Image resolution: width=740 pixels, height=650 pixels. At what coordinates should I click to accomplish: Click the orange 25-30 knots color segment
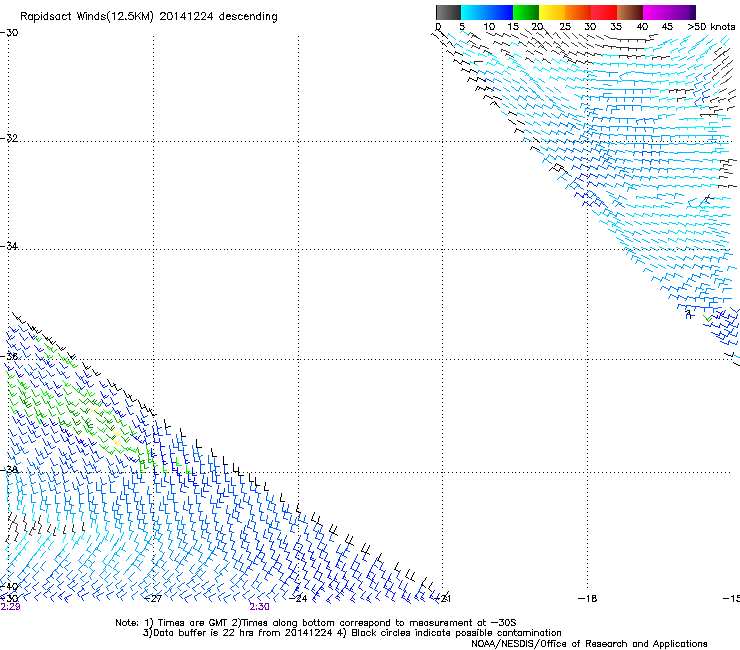click(578, 12)
